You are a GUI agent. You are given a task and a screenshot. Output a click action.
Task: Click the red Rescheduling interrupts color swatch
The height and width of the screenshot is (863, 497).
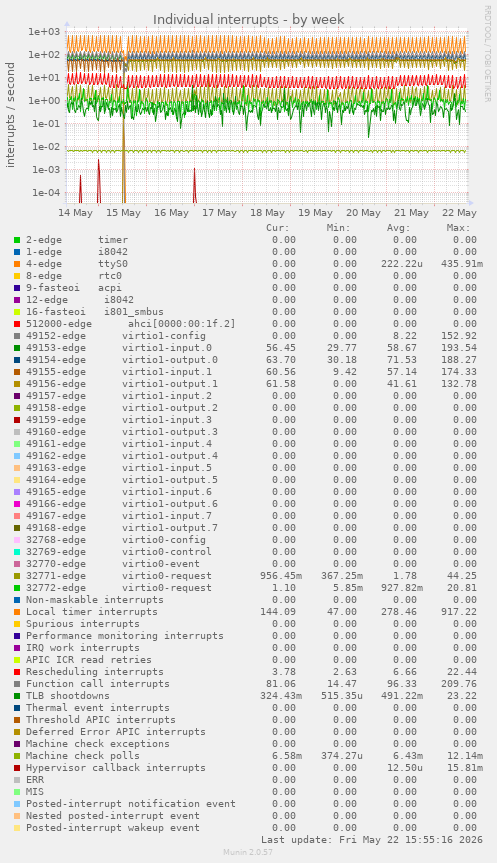17,672
